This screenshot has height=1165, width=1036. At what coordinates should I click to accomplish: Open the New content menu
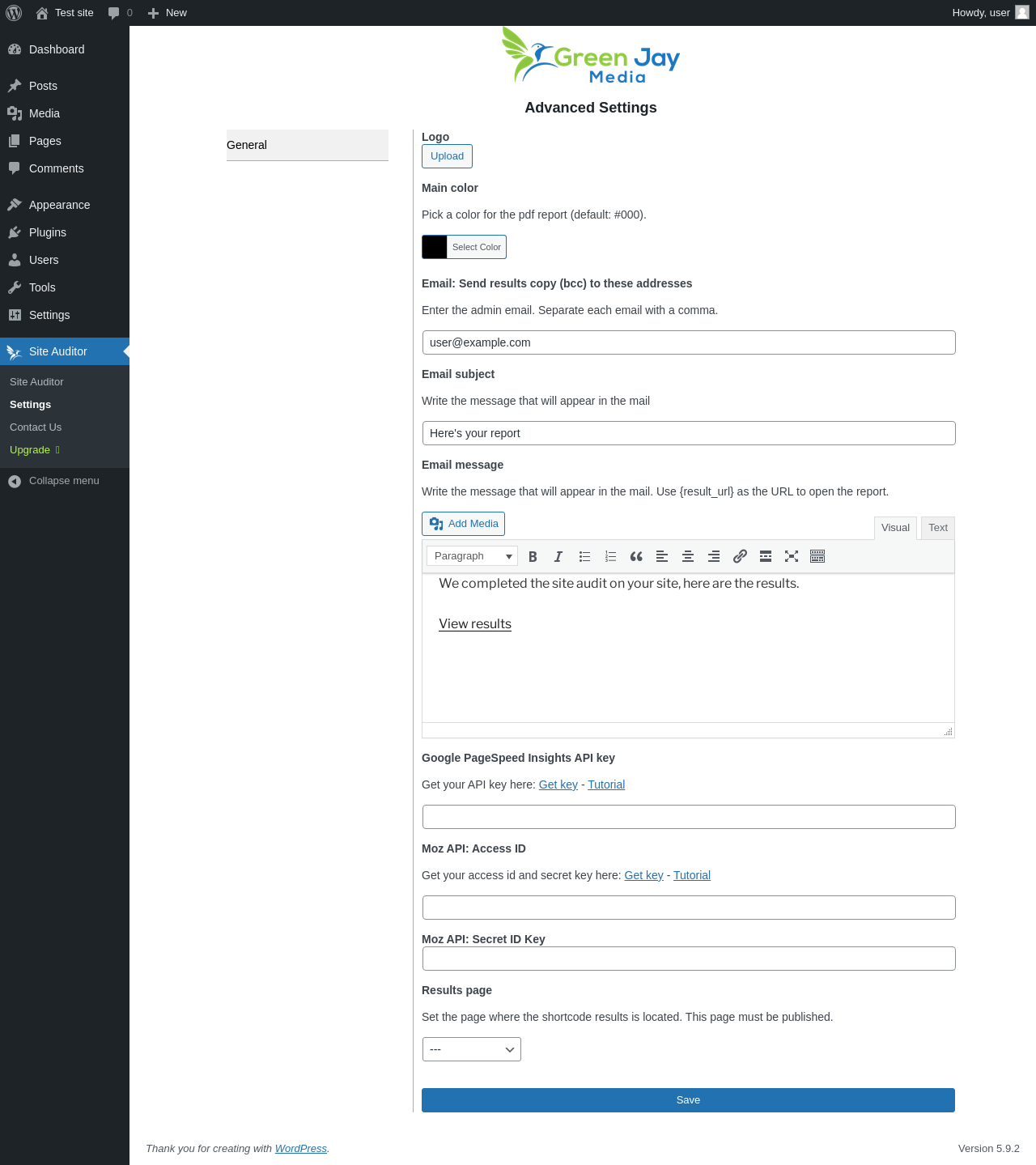pos(168,13)
